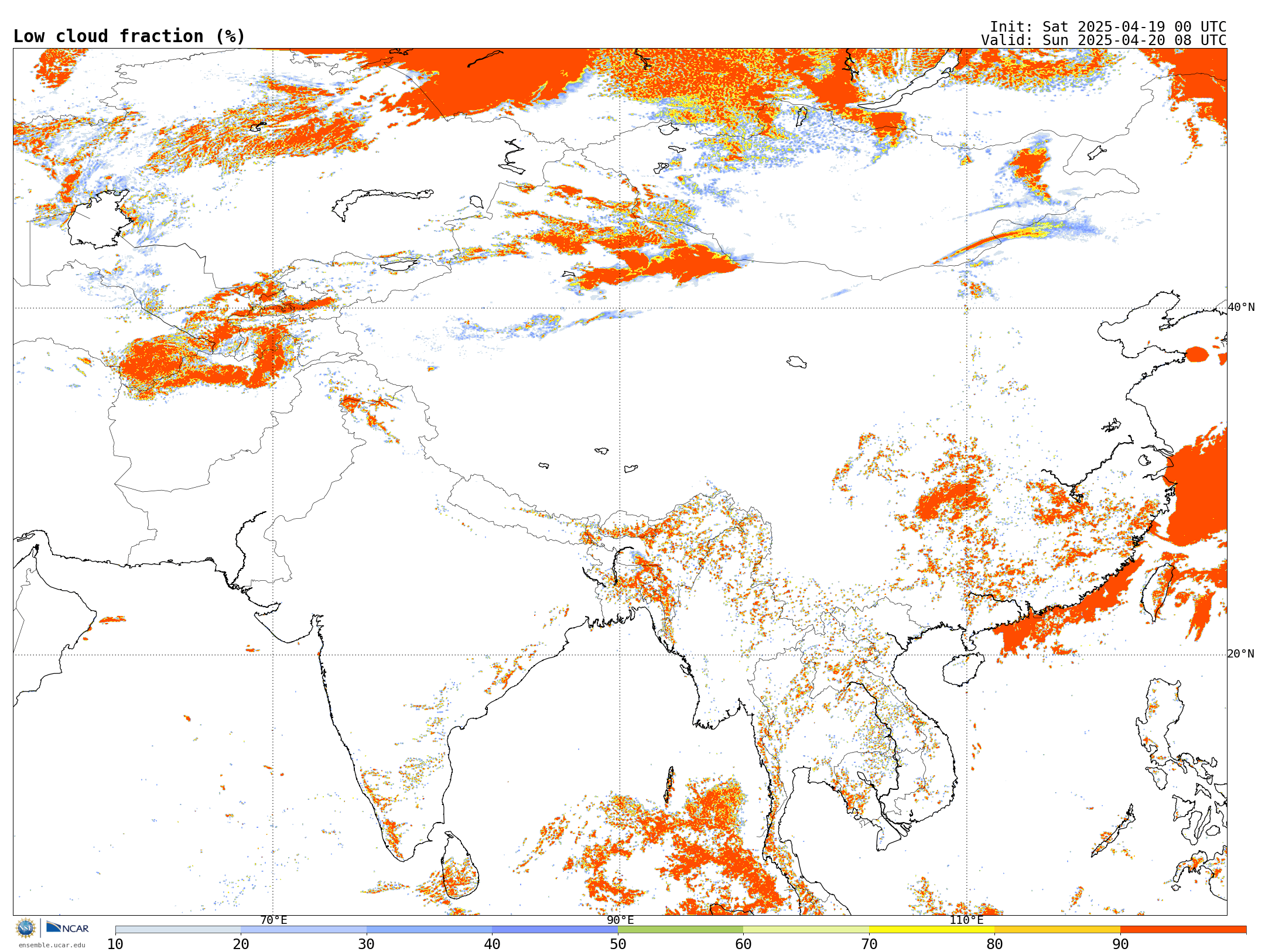Click the 'Low cloud fraction (%)' title
The image size is (1265, 952).
point(129,36)
